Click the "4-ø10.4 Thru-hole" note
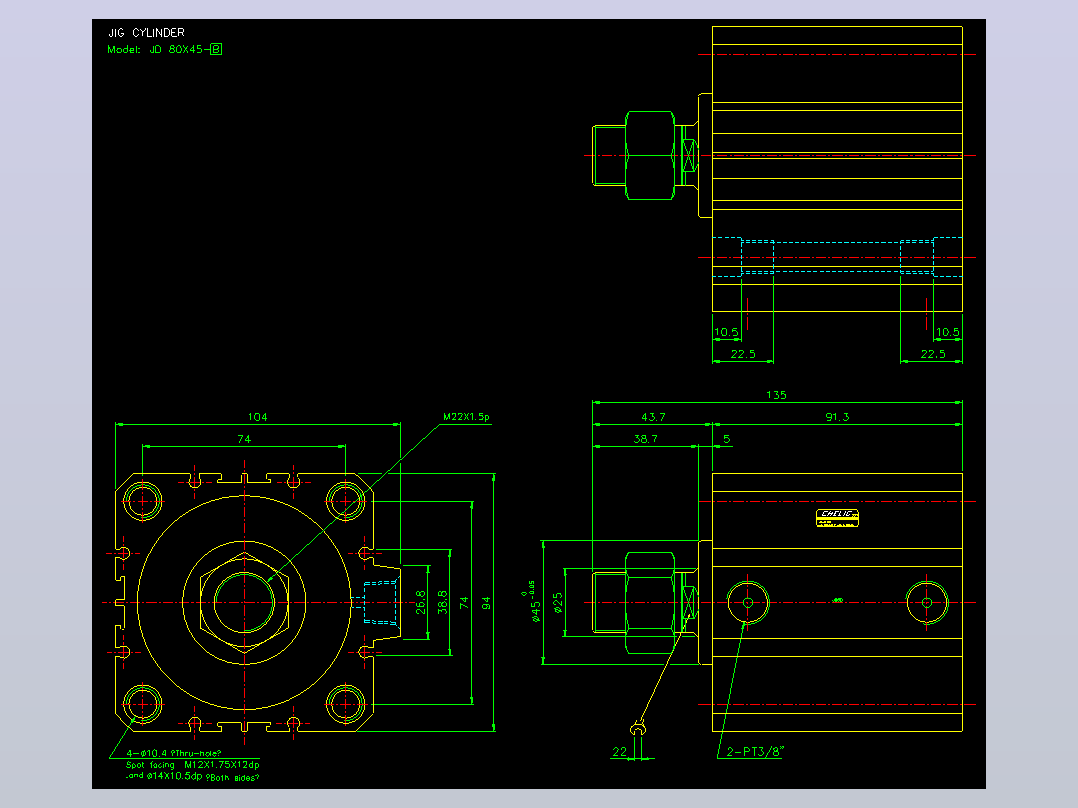1078x808 pixels. click(174, 754)
